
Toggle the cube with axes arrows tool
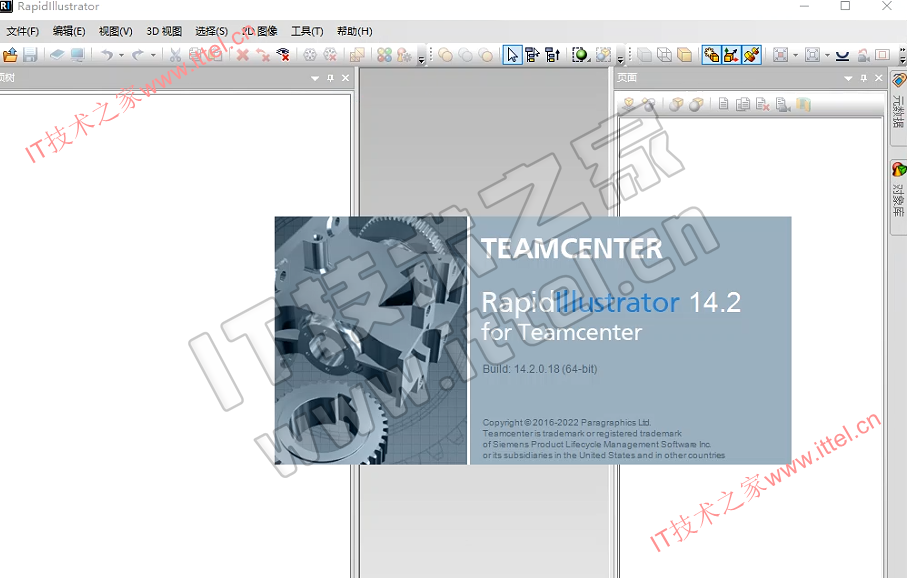[x=731, y=55]
